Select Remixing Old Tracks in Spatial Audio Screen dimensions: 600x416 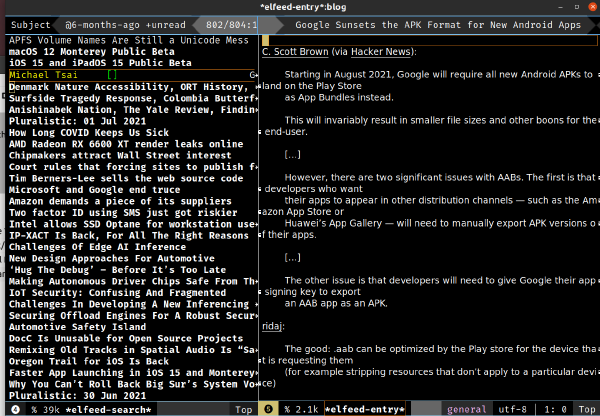[133, 350]
